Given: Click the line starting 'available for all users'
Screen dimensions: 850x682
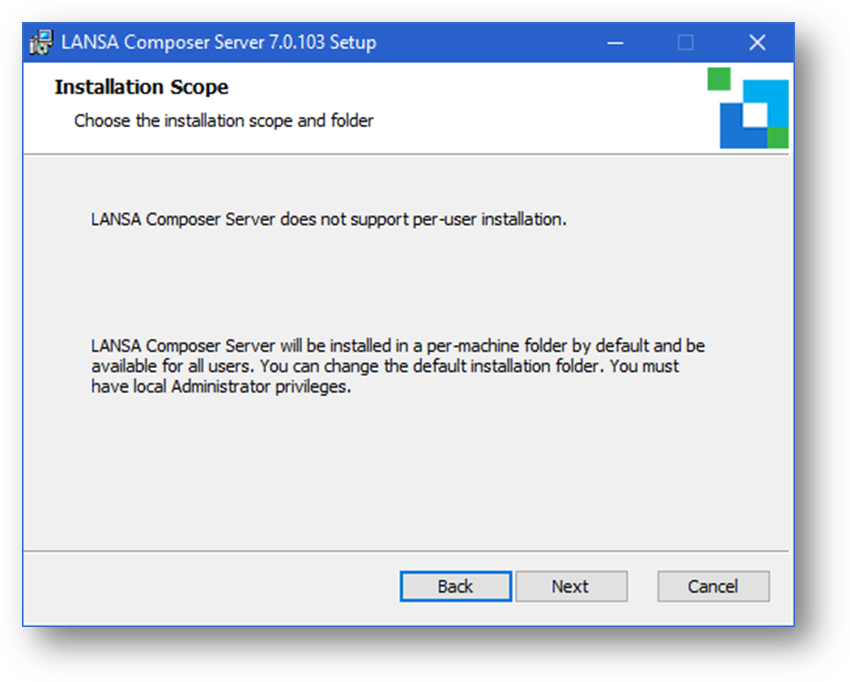Looking at the screenshot, I should coord(385,366).
